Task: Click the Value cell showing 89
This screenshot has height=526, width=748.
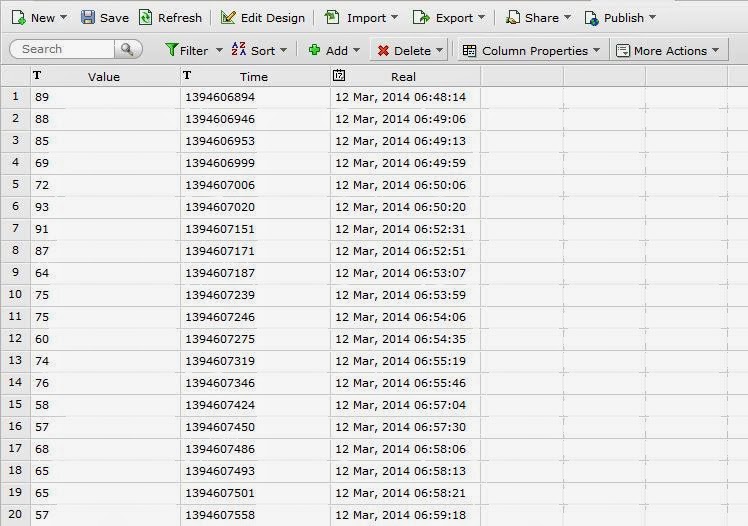Action: pos(105,97)
